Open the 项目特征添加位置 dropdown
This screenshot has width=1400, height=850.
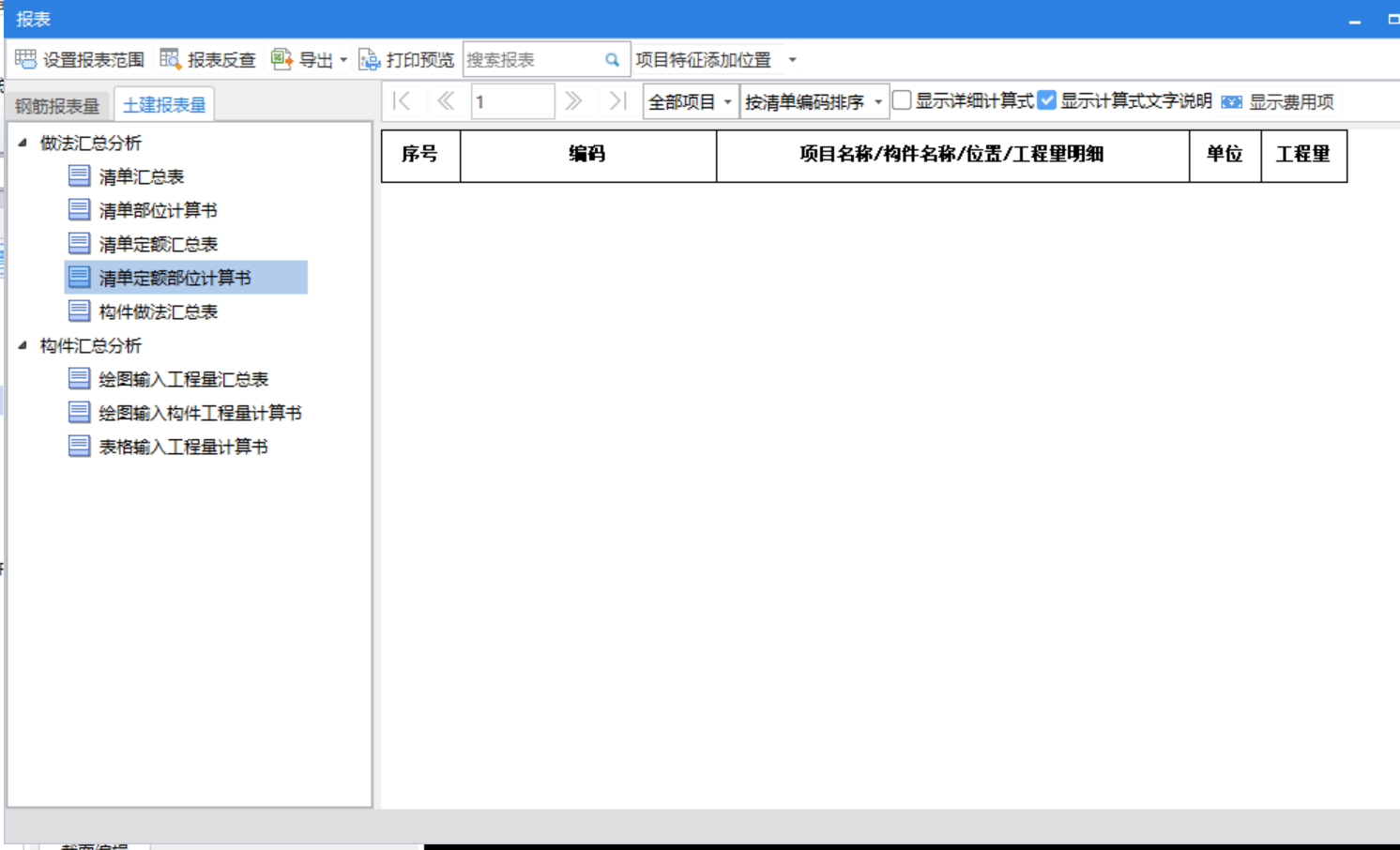tap(793, 60)
